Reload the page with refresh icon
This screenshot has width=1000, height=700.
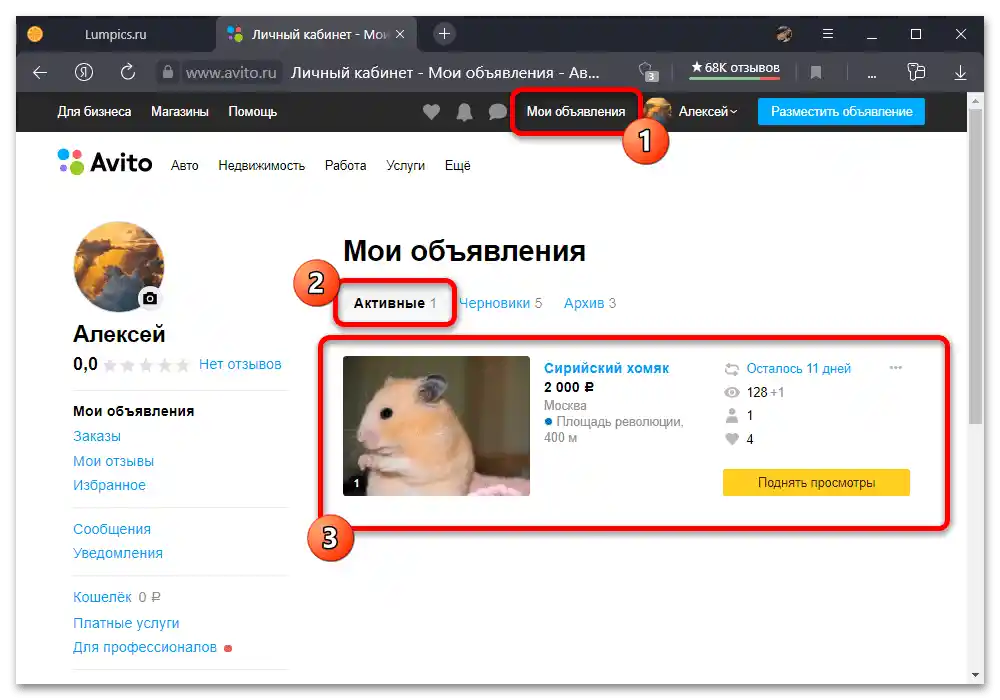click(x=128, y=72)
